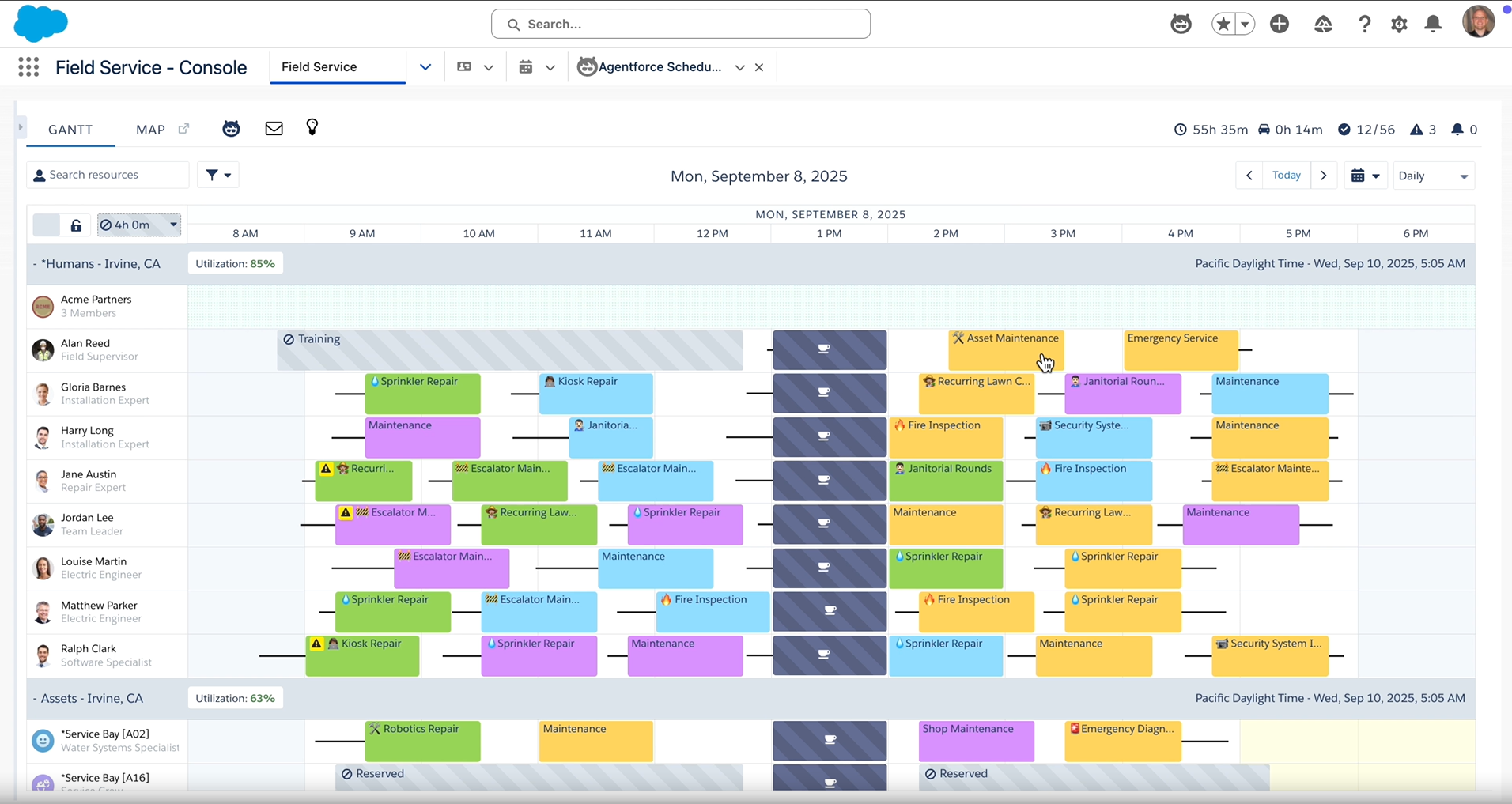Open the envelope messages icon
Viewport: 1512px width, 804px height.
click(274, 129)
